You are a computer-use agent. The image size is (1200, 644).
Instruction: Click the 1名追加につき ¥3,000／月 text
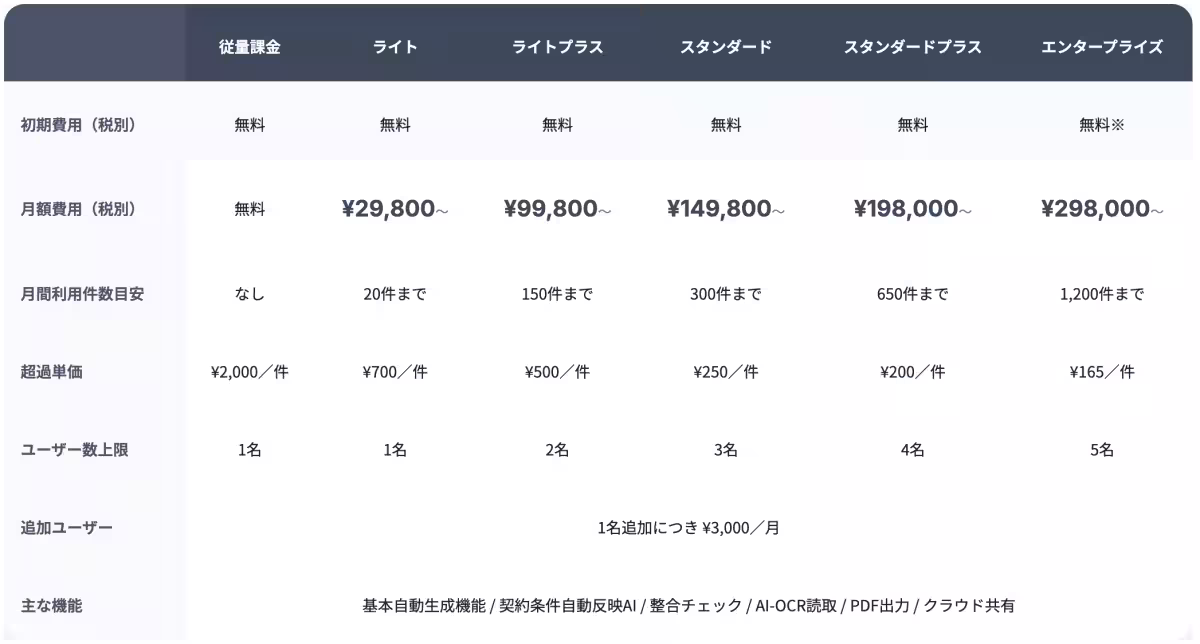688,527
